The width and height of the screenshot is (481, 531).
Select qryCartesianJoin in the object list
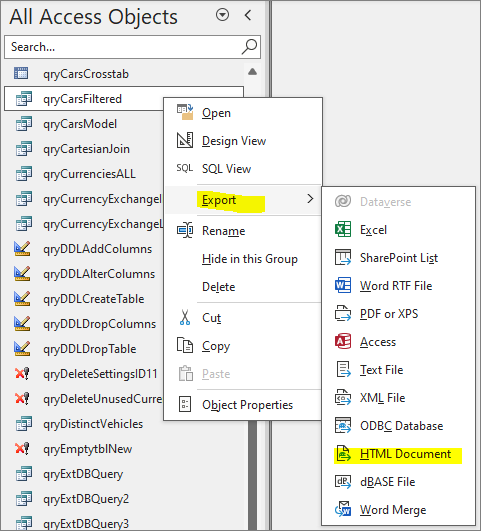(84, 149)
